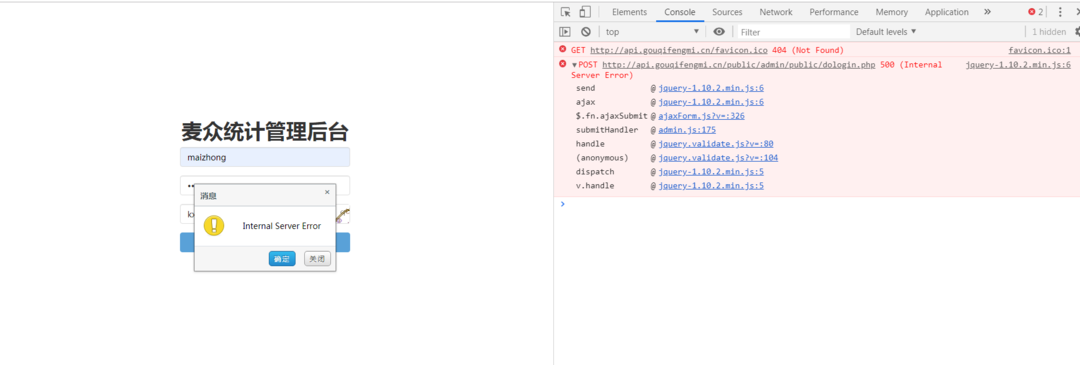Open the top execution context dropdown
Viewport: 1080px width, 365px height.
[652, 32]
